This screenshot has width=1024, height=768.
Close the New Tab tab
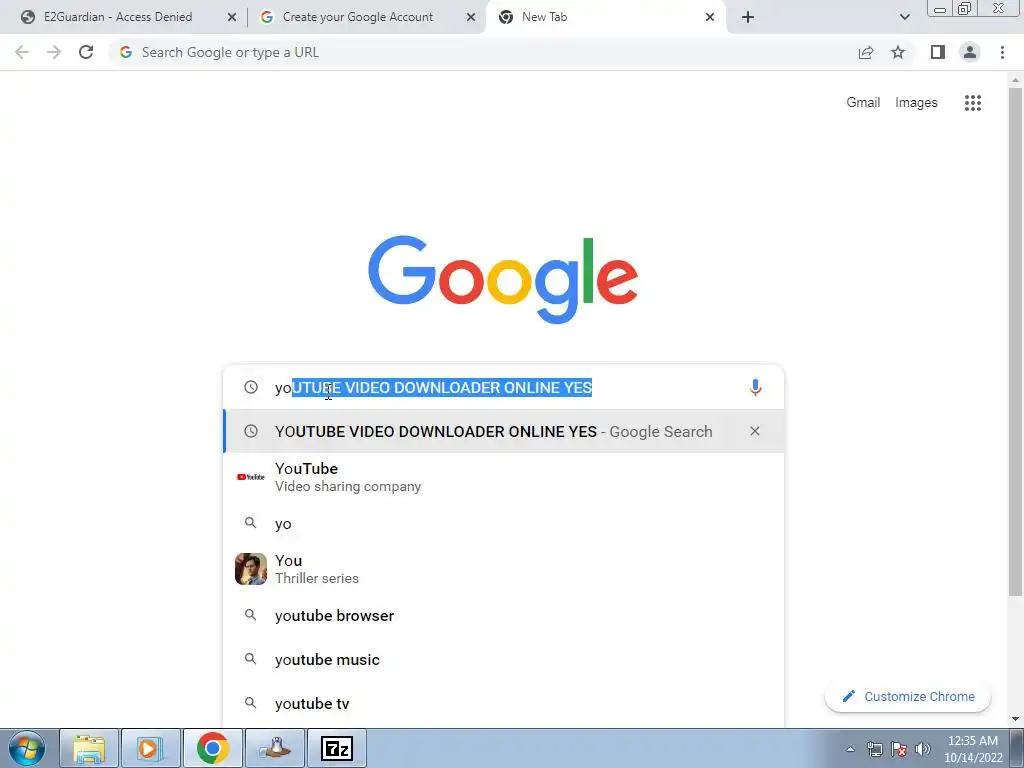pyautogui.click(x=710, y=17)
